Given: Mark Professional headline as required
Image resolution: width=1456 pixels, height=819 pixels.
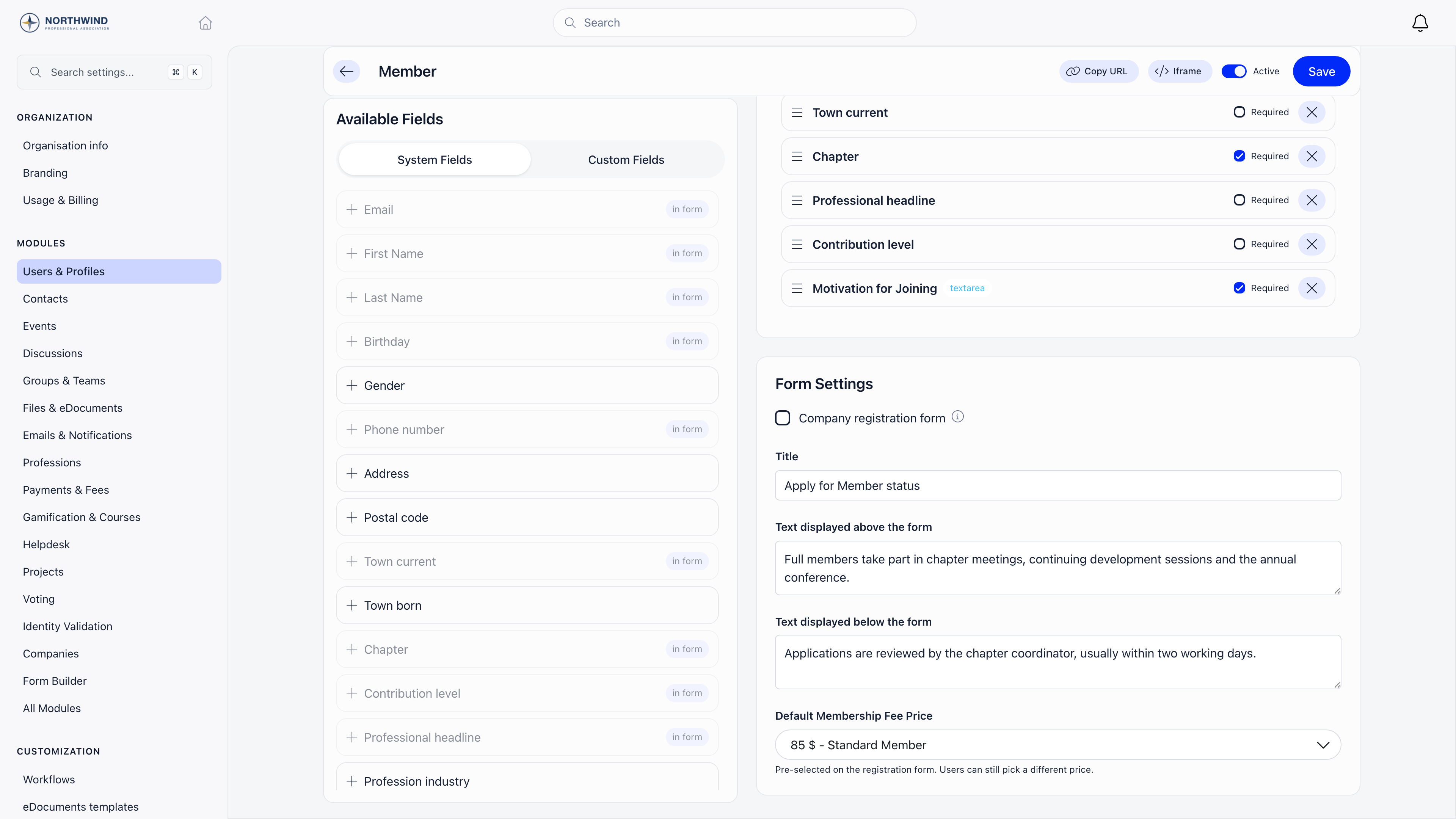Looking at the screenshot, I should [x=1239, y=200].
